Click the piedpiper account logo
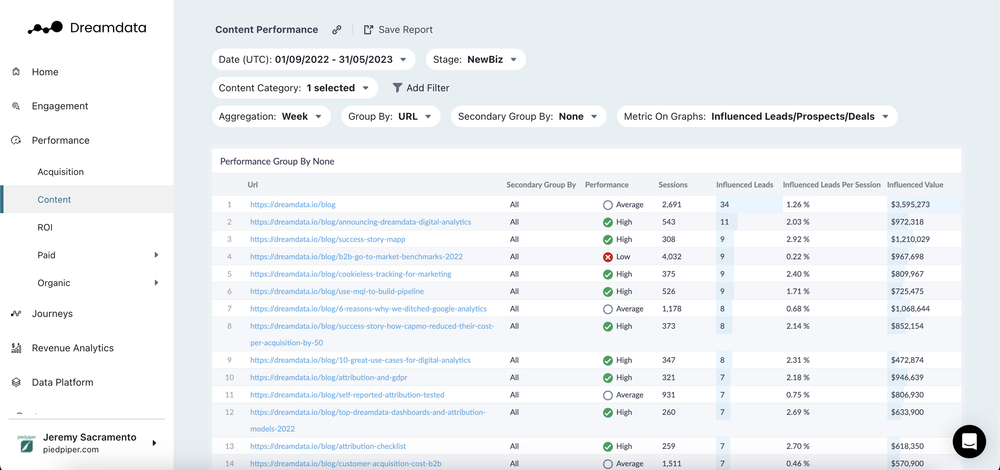This screenshot has width=1000, height=470. tap(26, 443)
